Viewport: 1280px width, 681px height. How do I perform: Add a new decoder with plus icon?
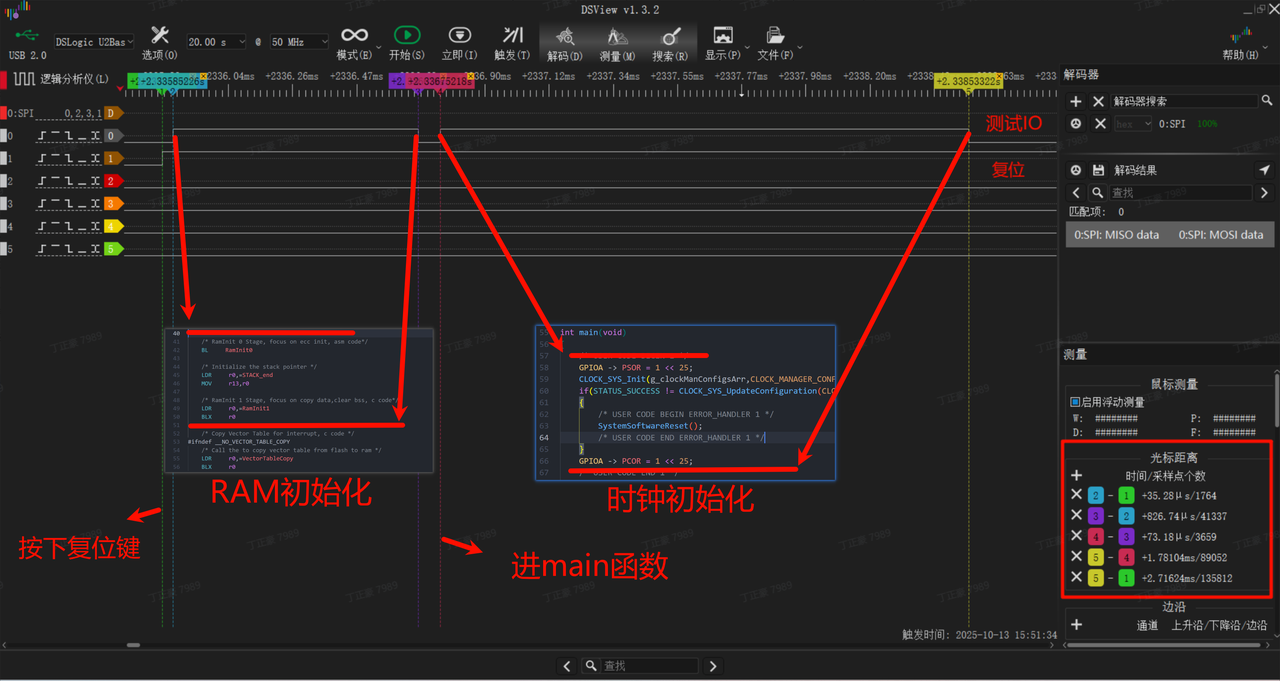click(x=1076, y=101)
